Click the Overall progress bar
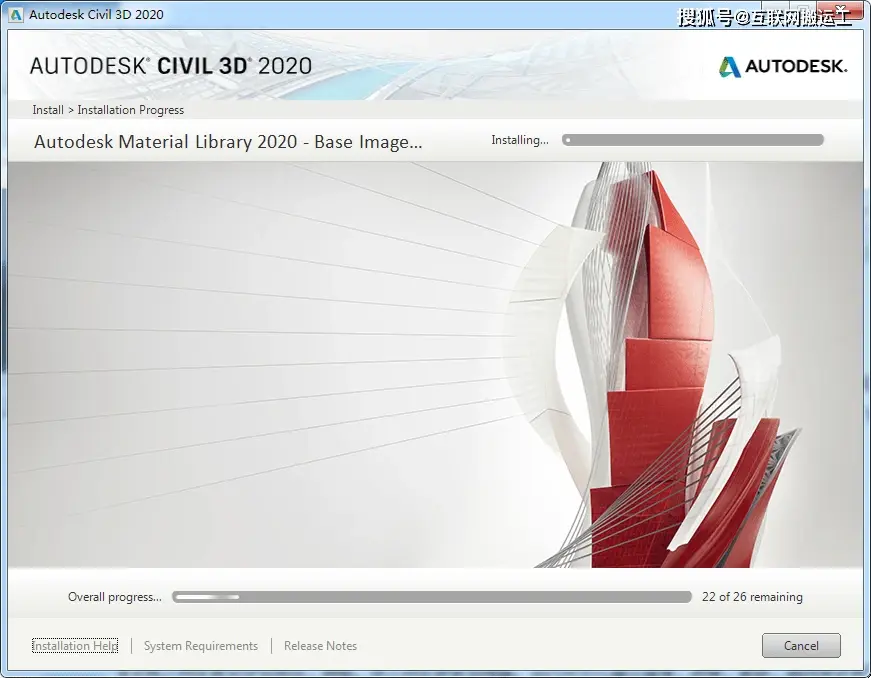871x678 pixels. [x=432, y=597]
